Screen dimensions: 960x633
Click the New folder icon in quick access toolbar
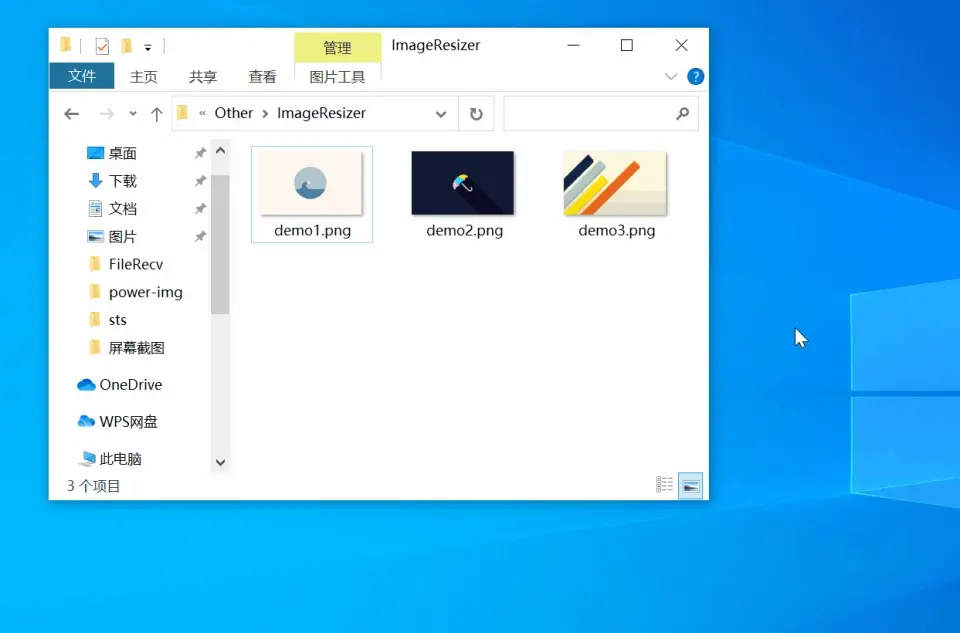[126, 46]
